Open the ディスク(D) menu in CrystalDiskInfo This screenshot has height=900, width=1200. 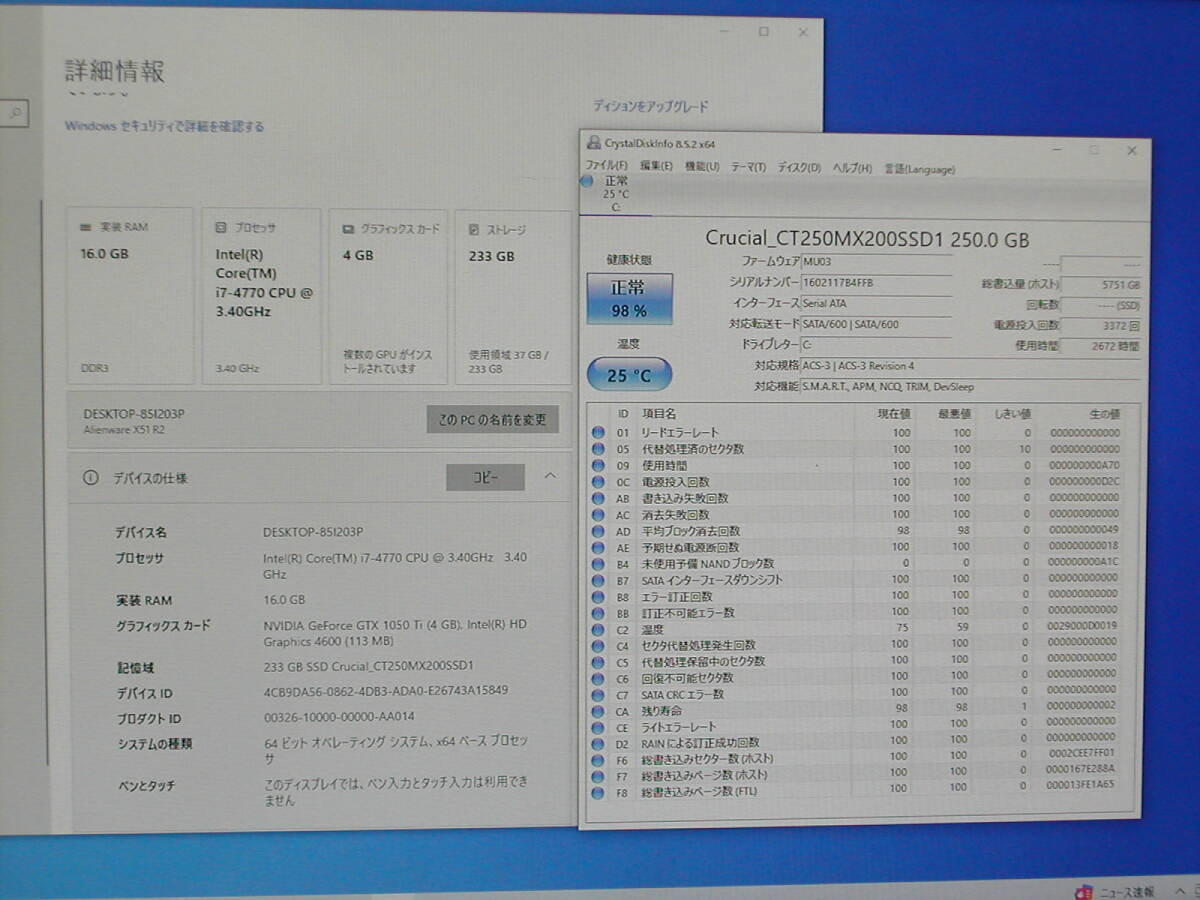(x=799, y=168)
